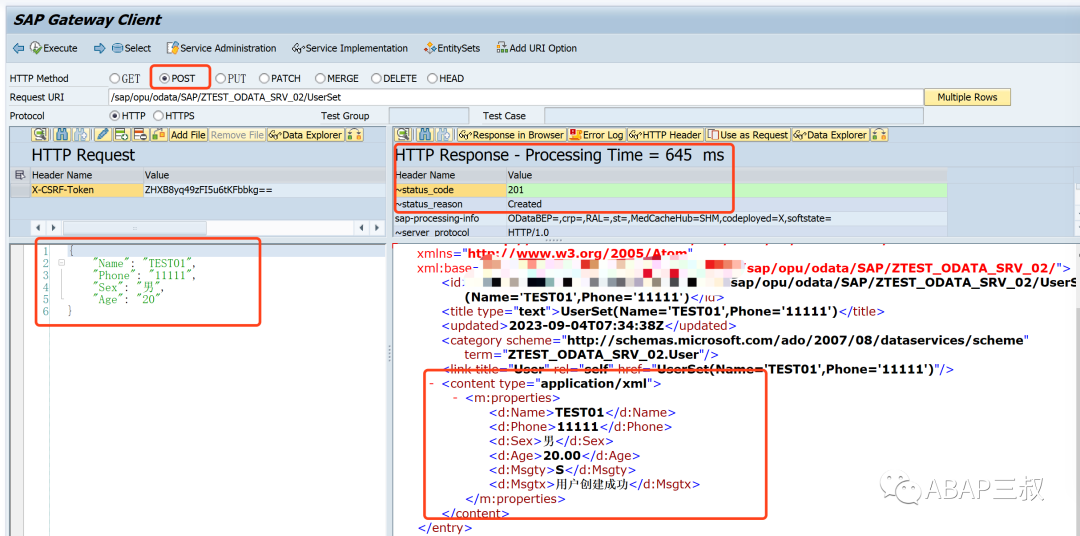Click Find binoculars icon in HTTP Response toolbar
Image resolution: width=1080 pixels, height=536 pixels.
click(426, 134)
